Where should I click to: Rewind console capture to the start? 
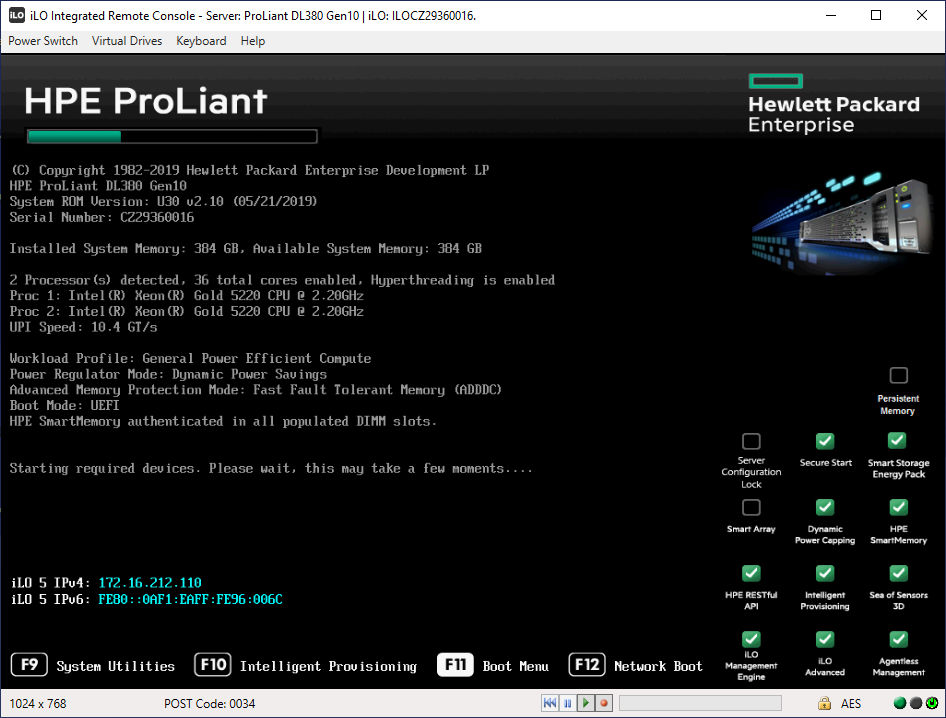tap(550, 703)
